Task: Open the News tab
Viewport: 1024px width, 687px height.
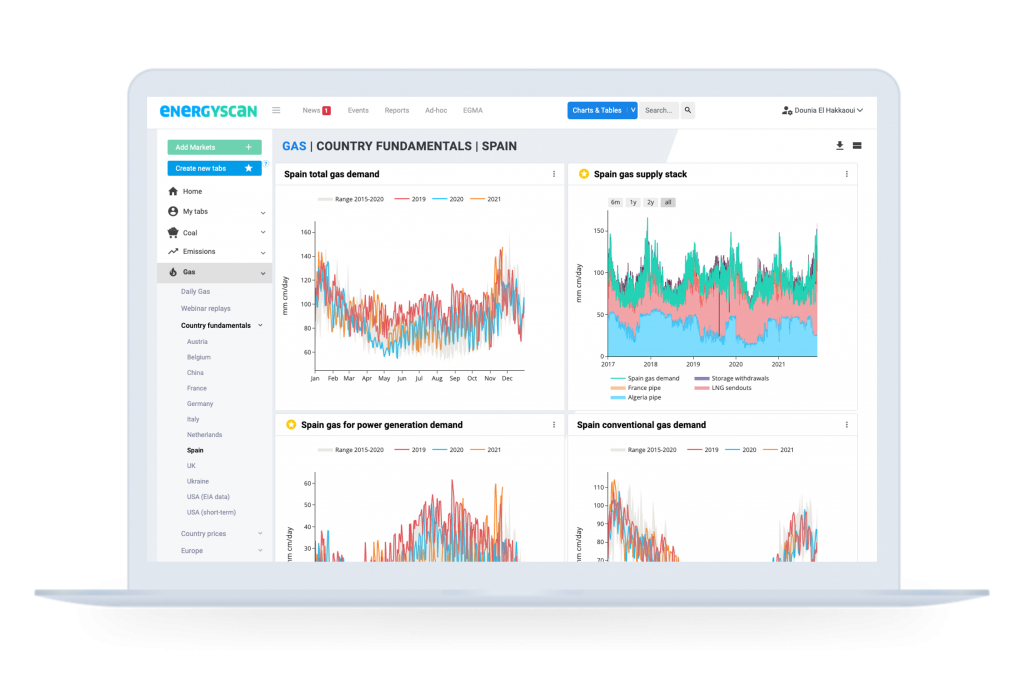Action: 315,111
